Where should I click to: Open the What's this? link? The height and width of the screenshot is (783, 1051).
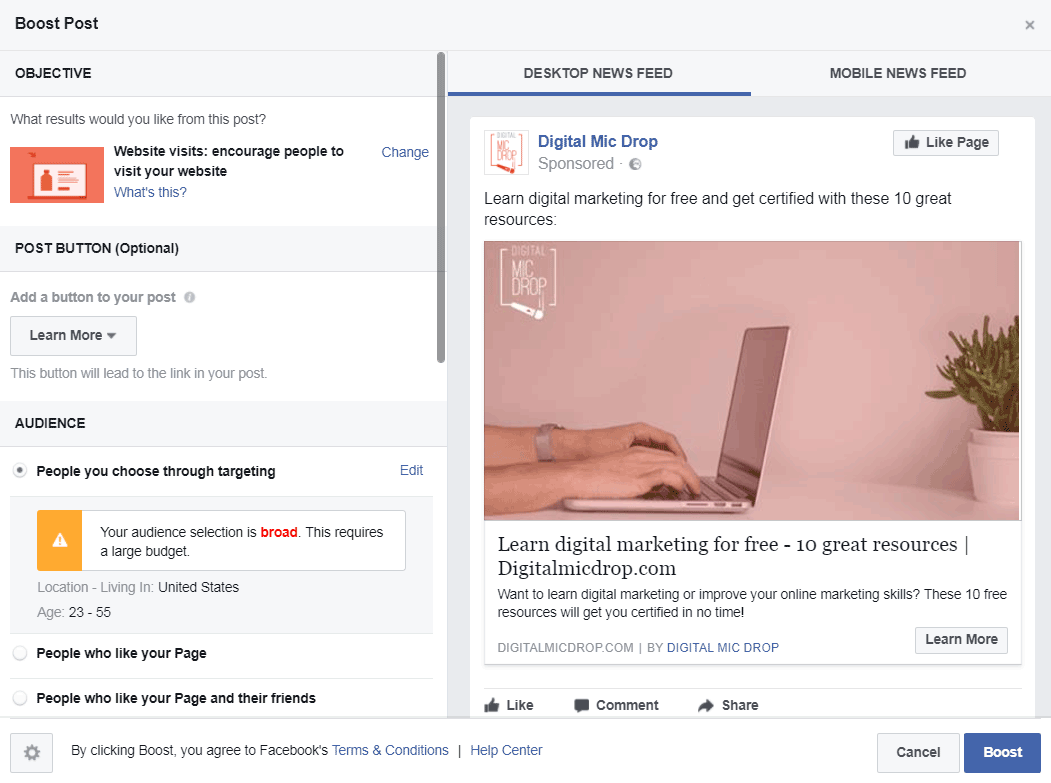pyautogui.click(x=150, y=192)
